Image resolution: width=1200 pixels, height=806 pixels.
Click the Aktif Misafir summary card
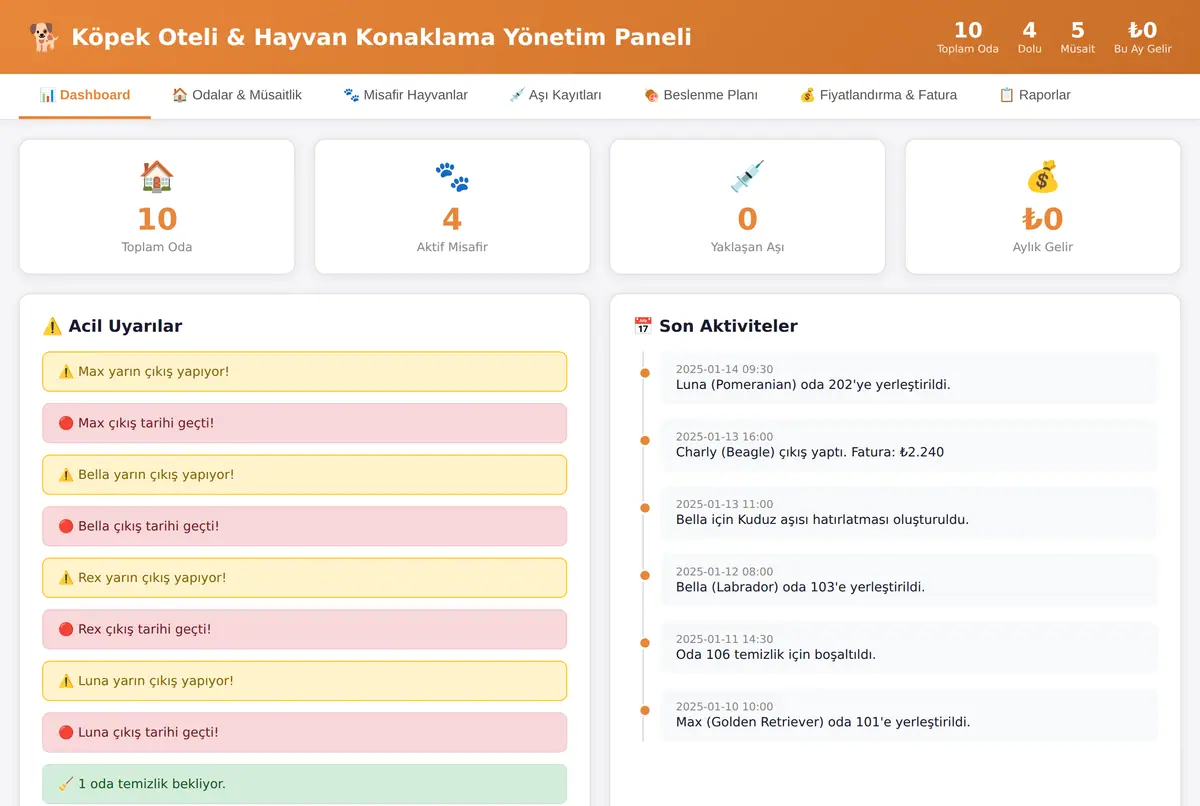click(452, 206)
